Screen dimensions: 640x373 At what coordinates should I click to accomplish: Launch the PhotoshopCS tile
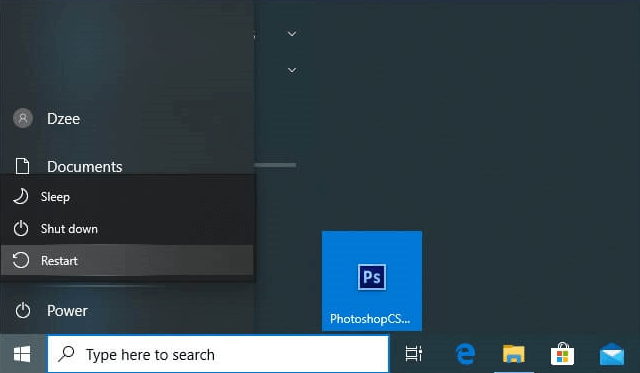[372, 281]
